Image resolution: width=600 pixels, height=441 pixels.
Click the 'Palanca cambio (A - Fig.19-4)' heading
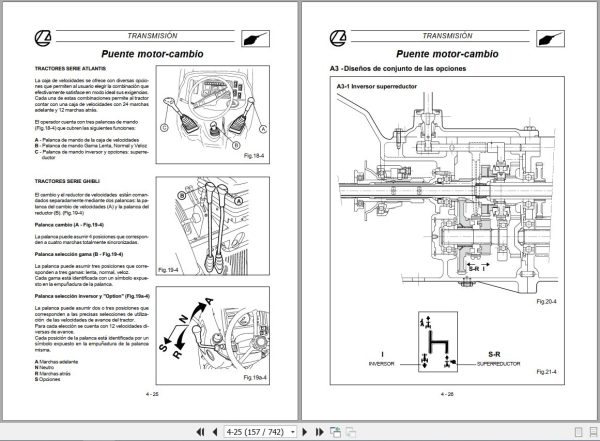point(69,225)
